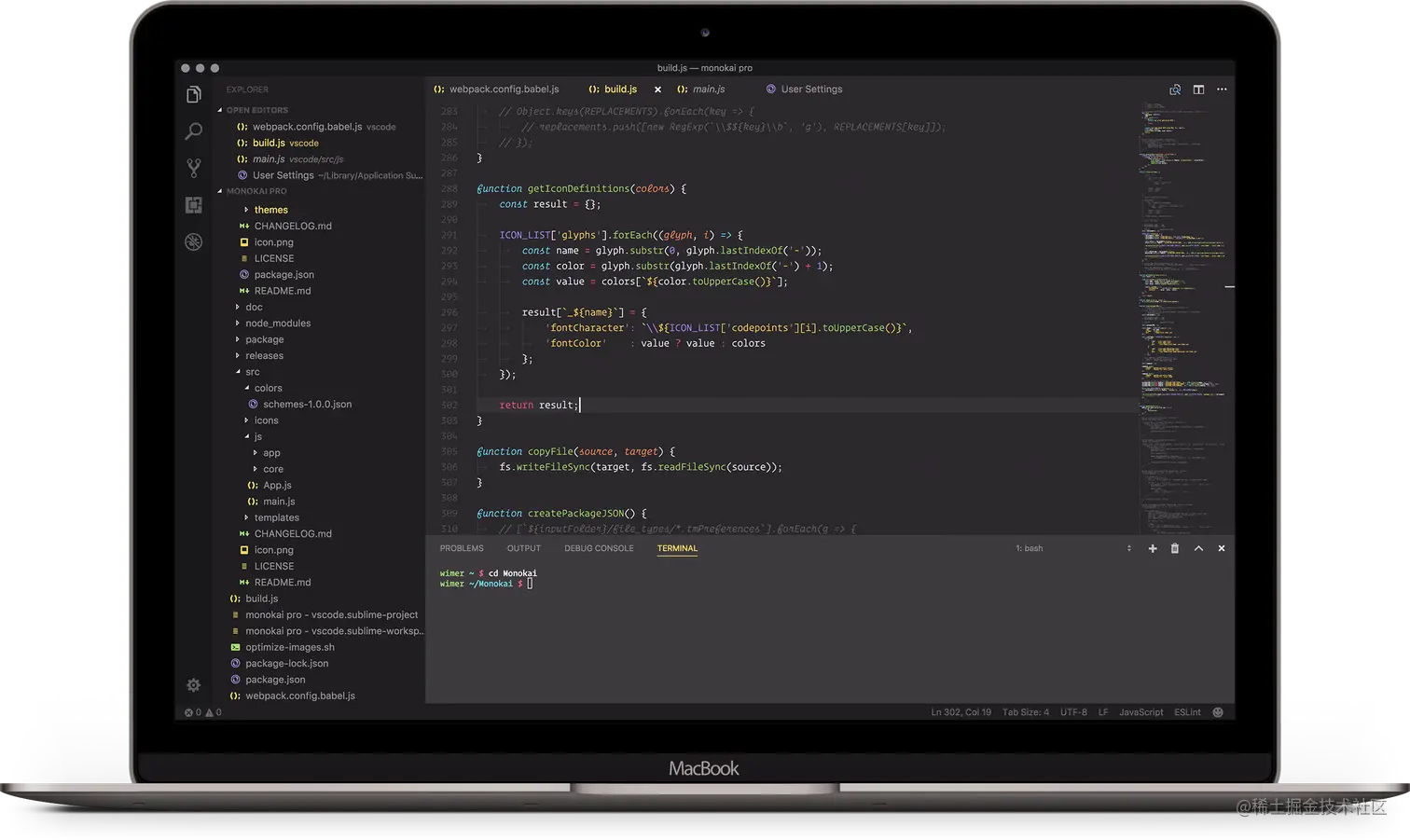Change UTF-8 encoding in status bar
Viewport: 1410px width, 840px height.
click(x=1073, y=712)
